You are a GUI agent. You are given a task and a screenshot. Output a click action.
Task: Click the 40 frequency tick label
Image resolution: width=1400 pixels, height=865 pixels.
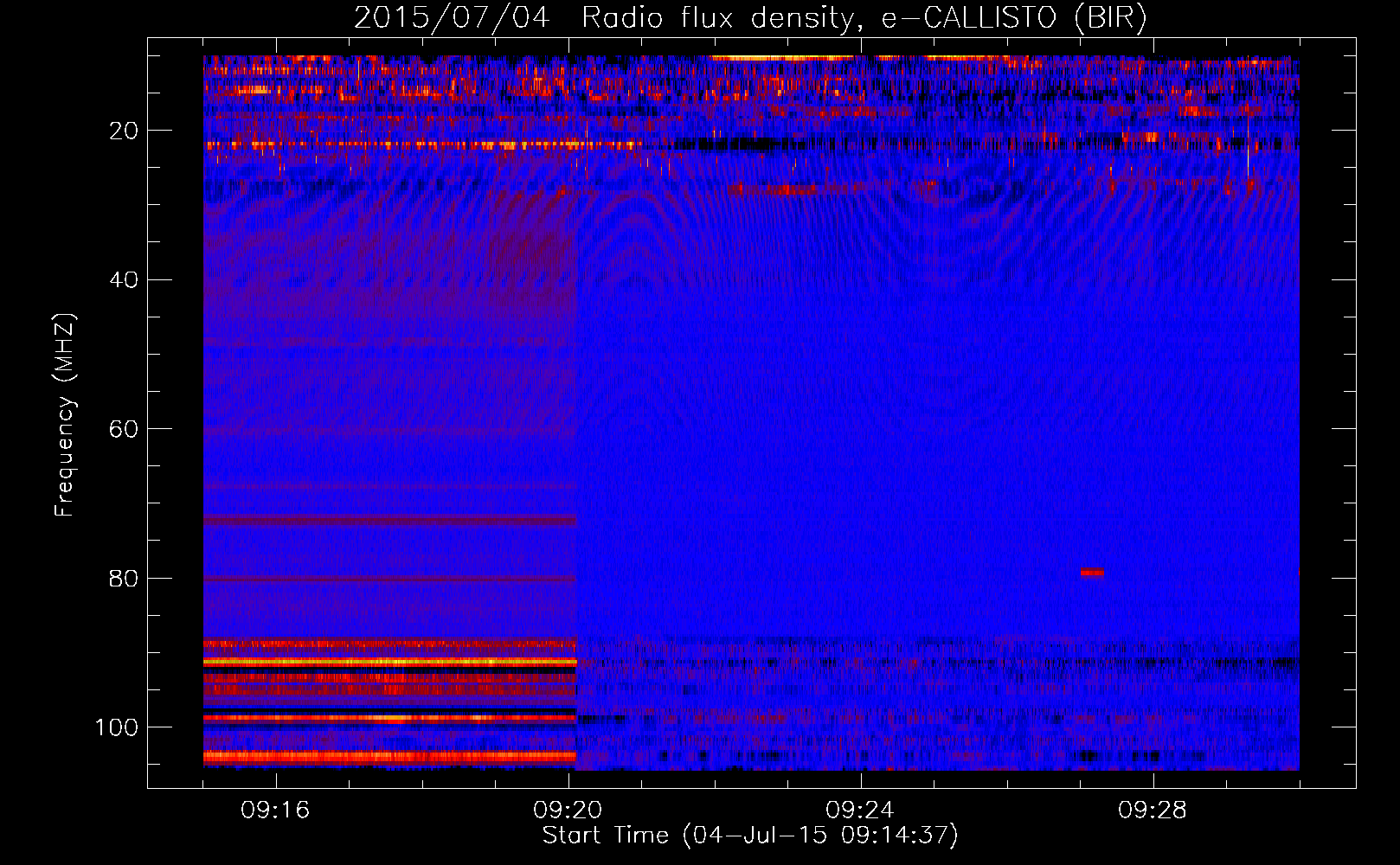pos(125,280)
